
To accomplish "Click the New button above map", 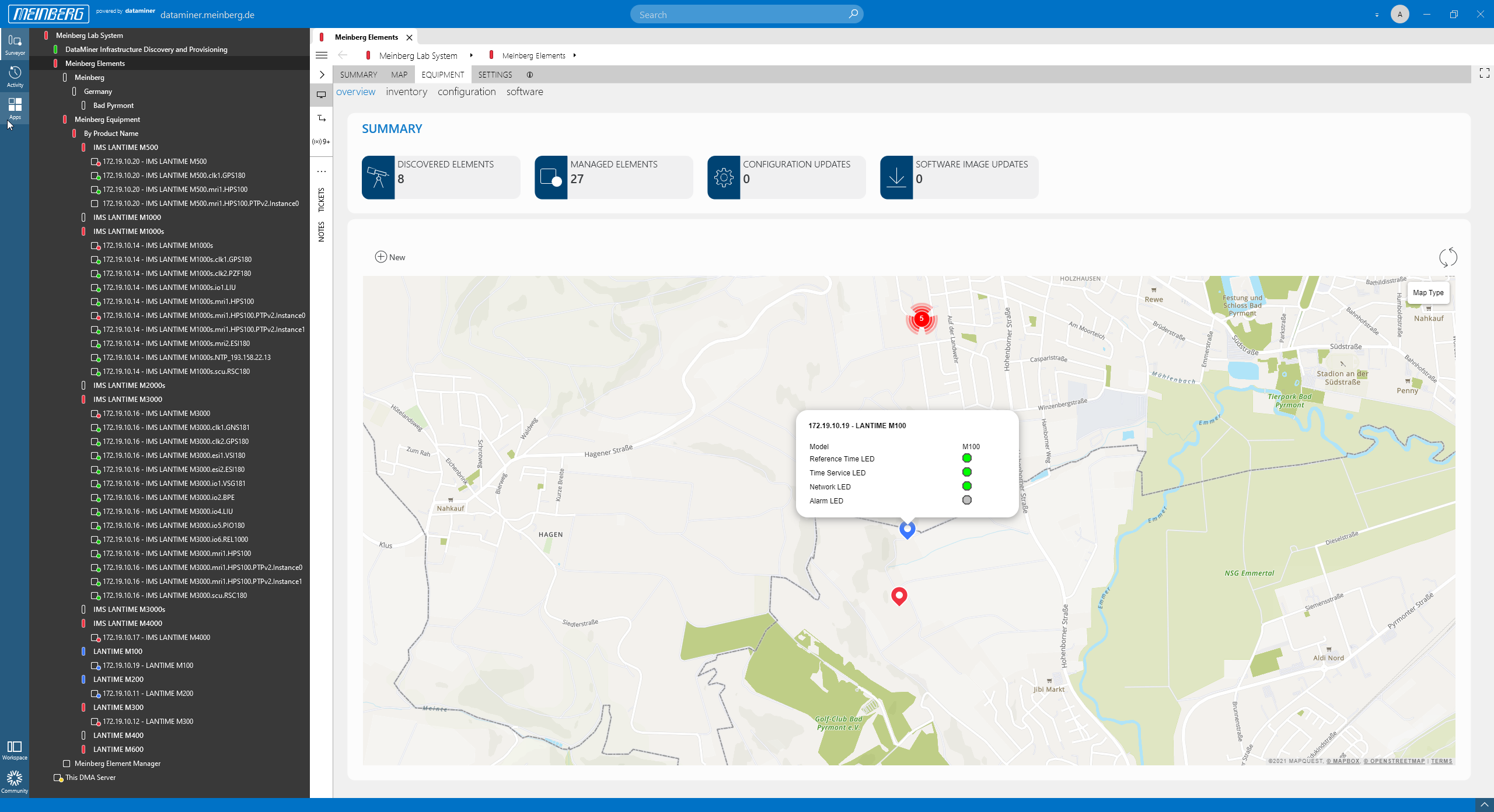I will coord(390,257).
